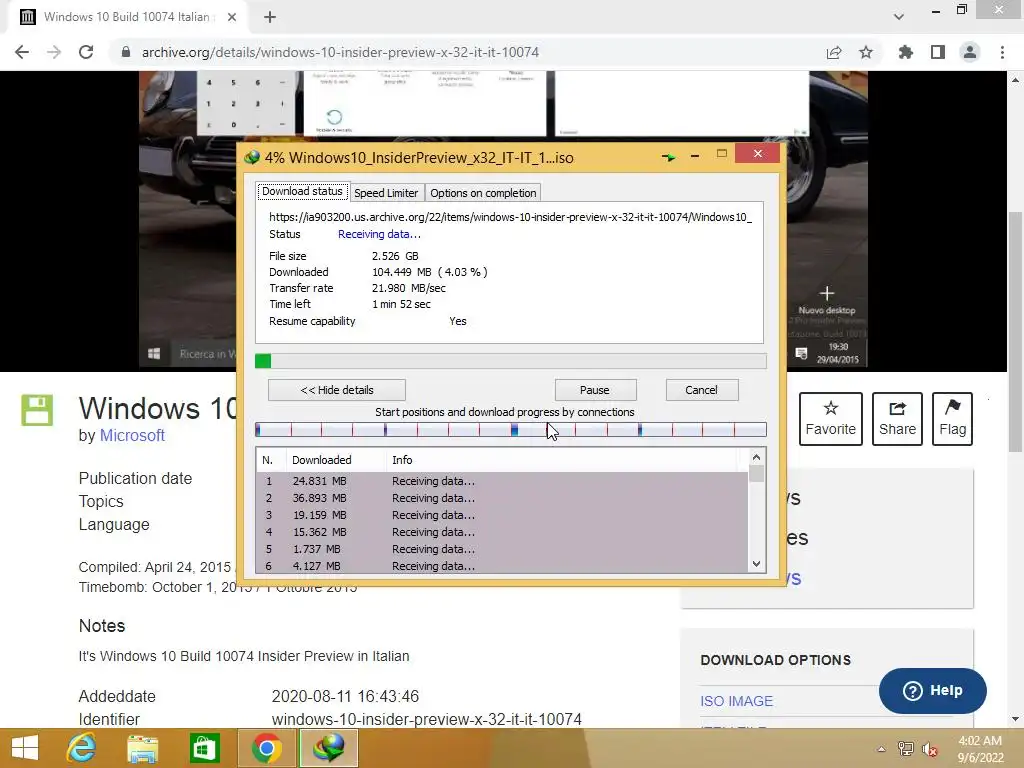
Task: Switch to Chrome in taskbar
Action: (x=266, y=748)
